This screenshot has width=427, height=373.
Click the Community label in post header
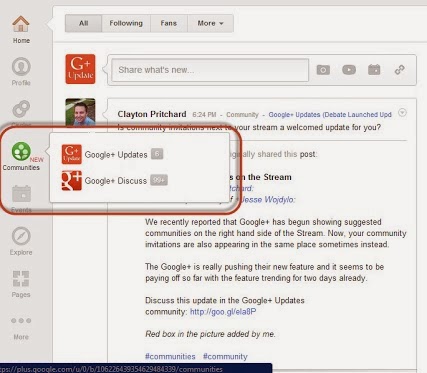click(242, 115)
